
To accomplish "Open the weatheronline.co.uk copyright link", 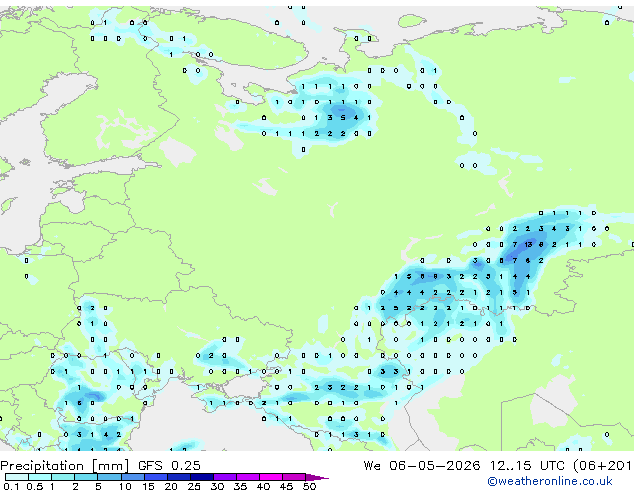I will click(550, 481).
